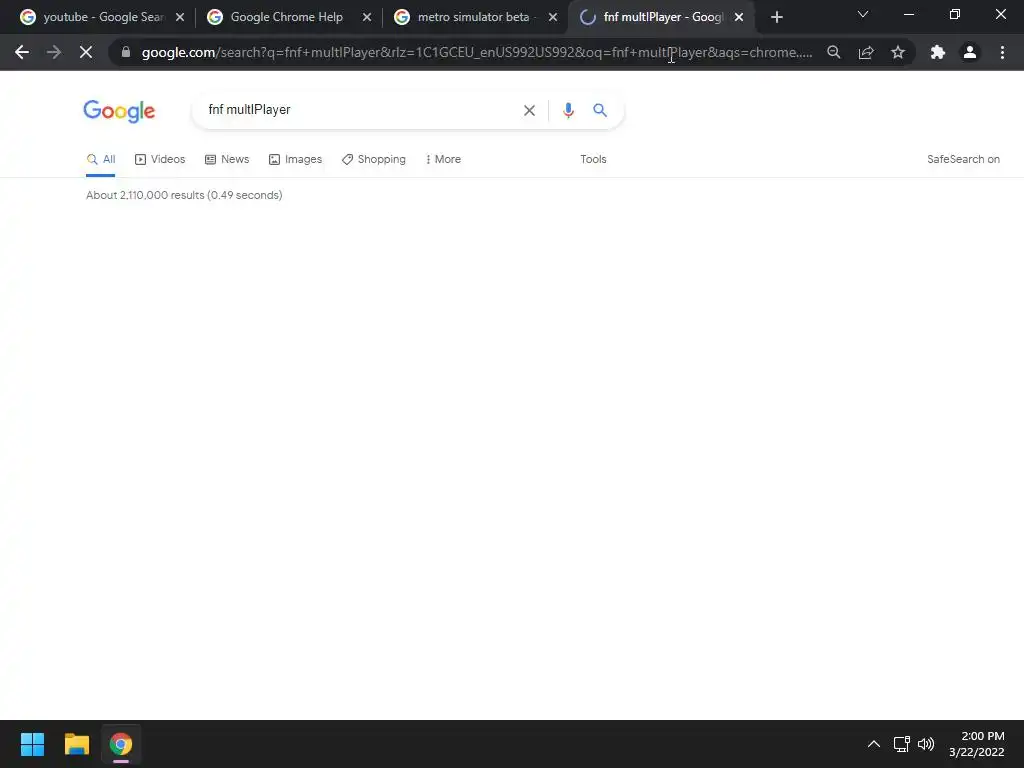Close the youtube - Google Search tab
The width and height of the screenshot is (1024, 768).
click(x=180, y=17)
